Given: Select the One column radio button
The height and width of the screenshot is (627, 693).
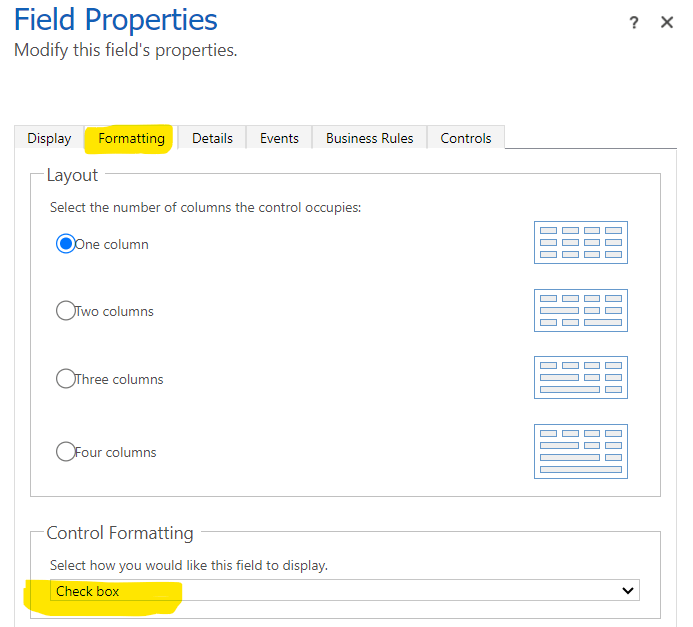Looking at the screenshot, I should 66,244.
